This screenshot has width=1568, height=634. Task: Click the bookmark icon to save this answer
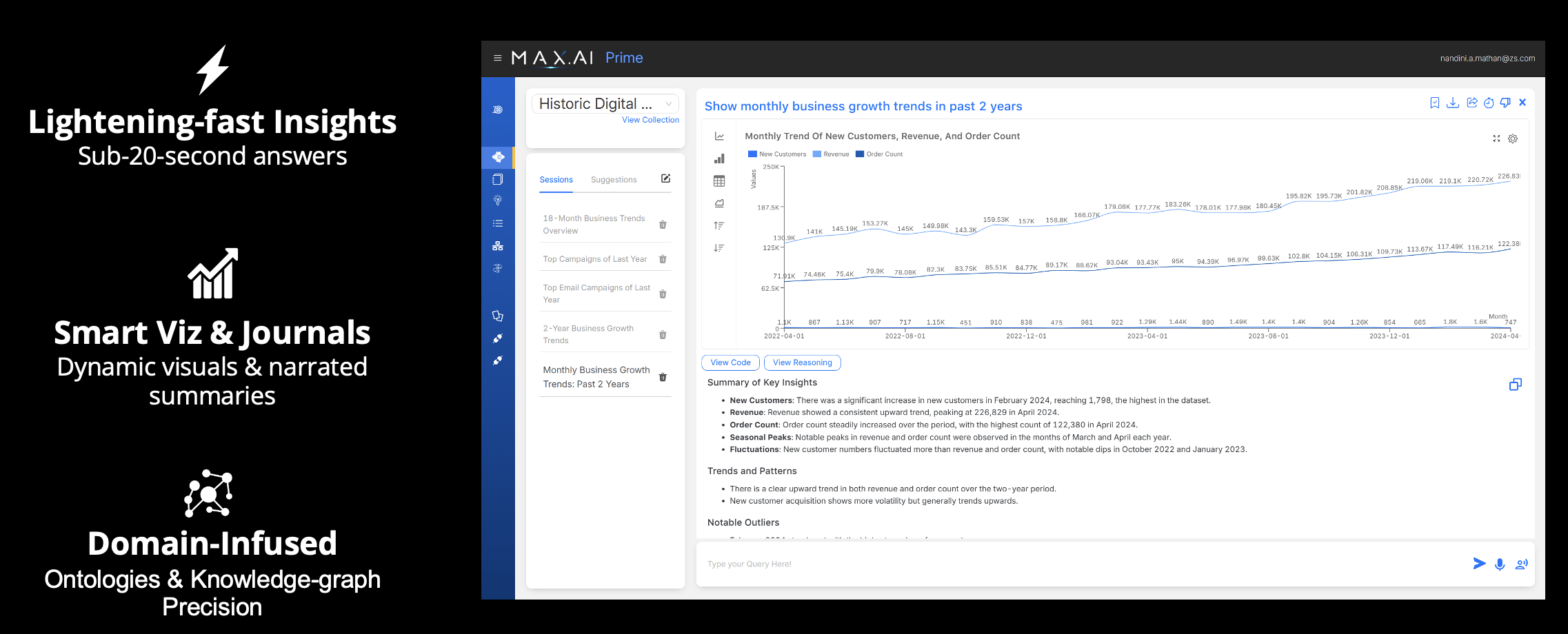1434,103
